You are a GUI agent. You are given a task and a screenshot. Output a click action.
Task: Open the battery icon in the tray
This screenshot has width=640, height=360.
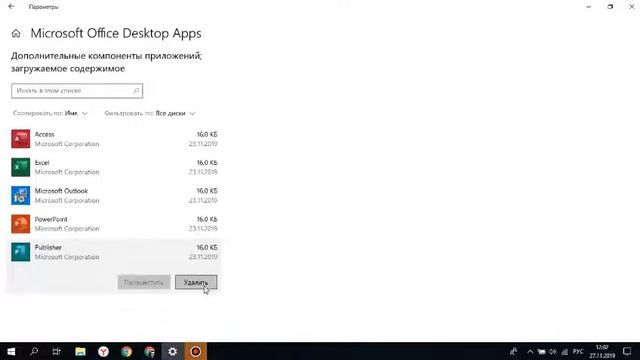point(541,351)
